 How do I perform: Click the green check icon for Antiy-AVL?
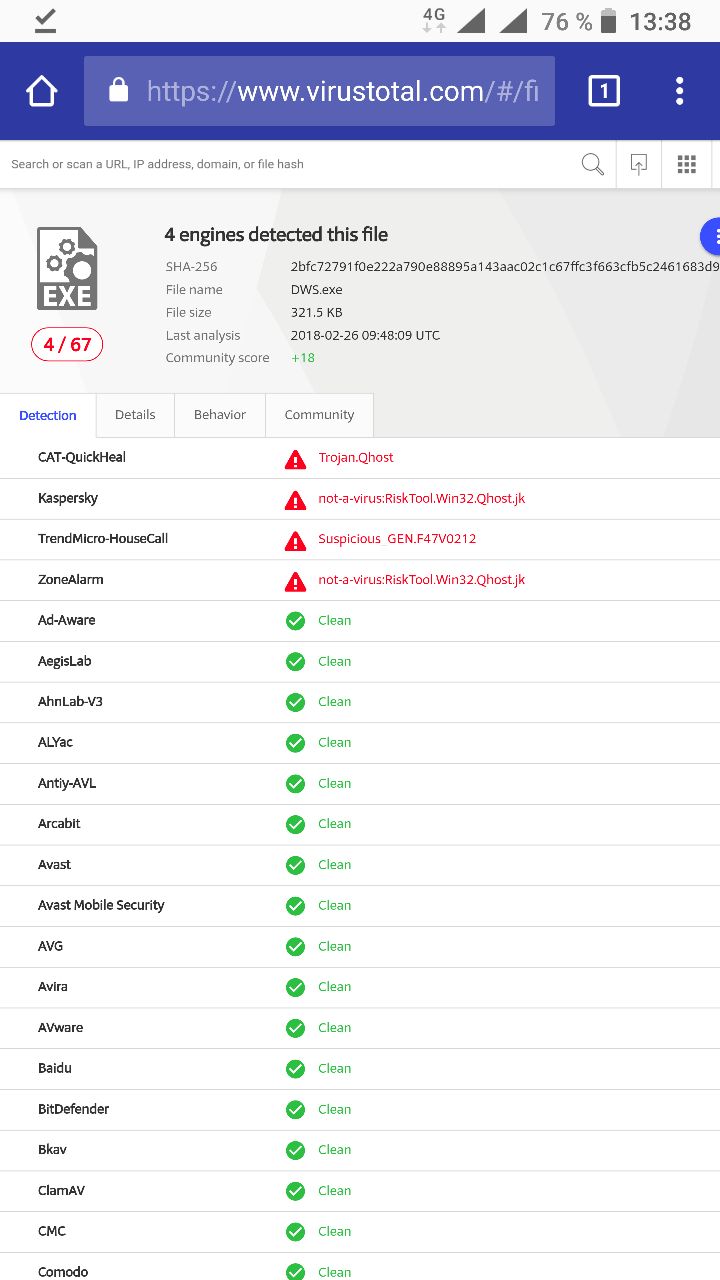pos(295,784)
